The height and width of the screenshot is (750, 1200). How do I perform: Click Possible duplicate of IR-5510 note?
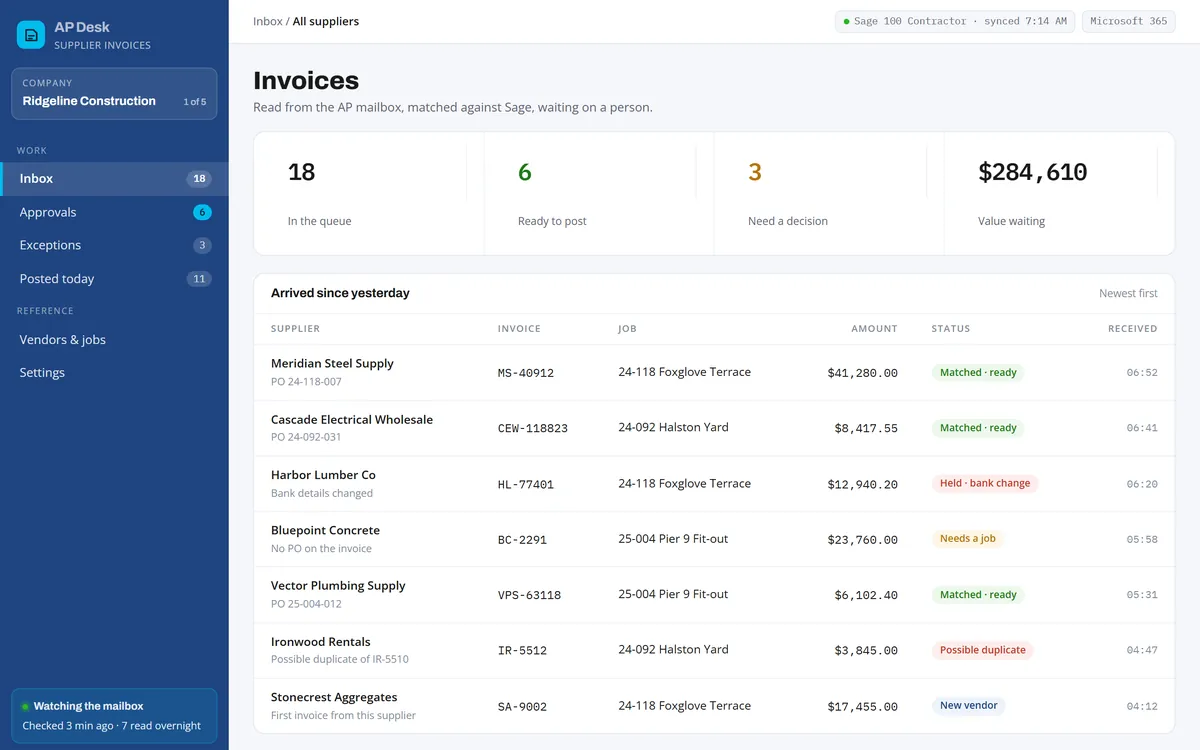tap(340, 659)
